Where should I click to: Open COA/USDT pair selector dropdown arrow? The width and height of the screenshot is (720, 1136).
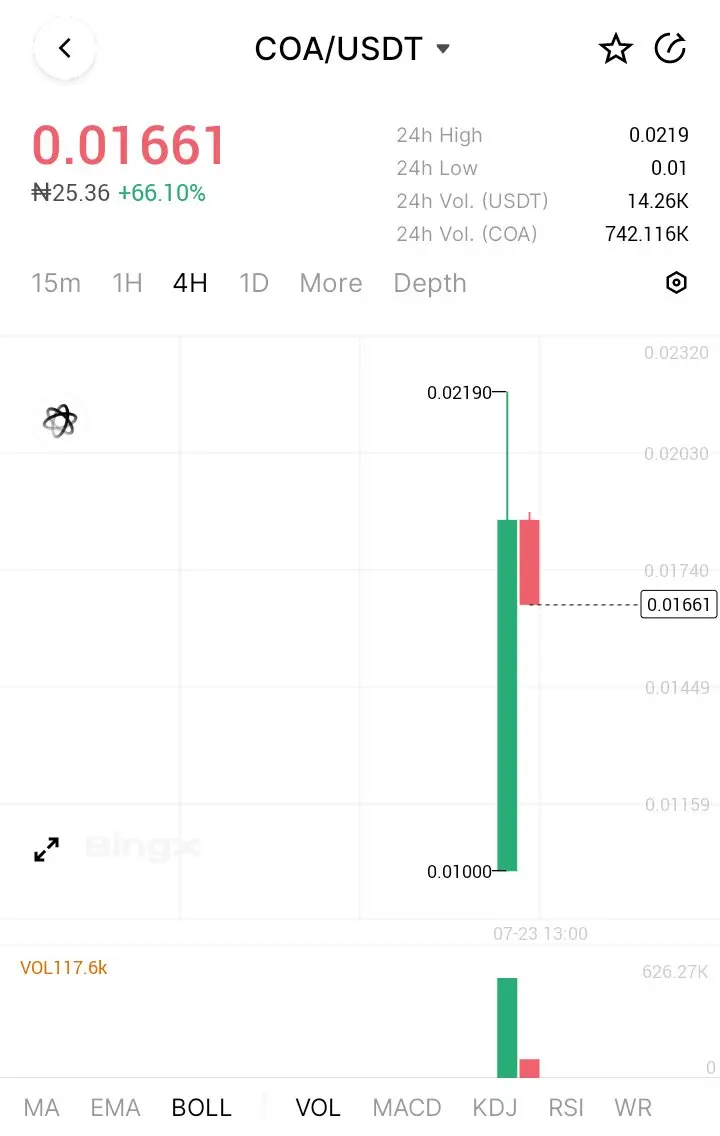click(x=443, y=49)
